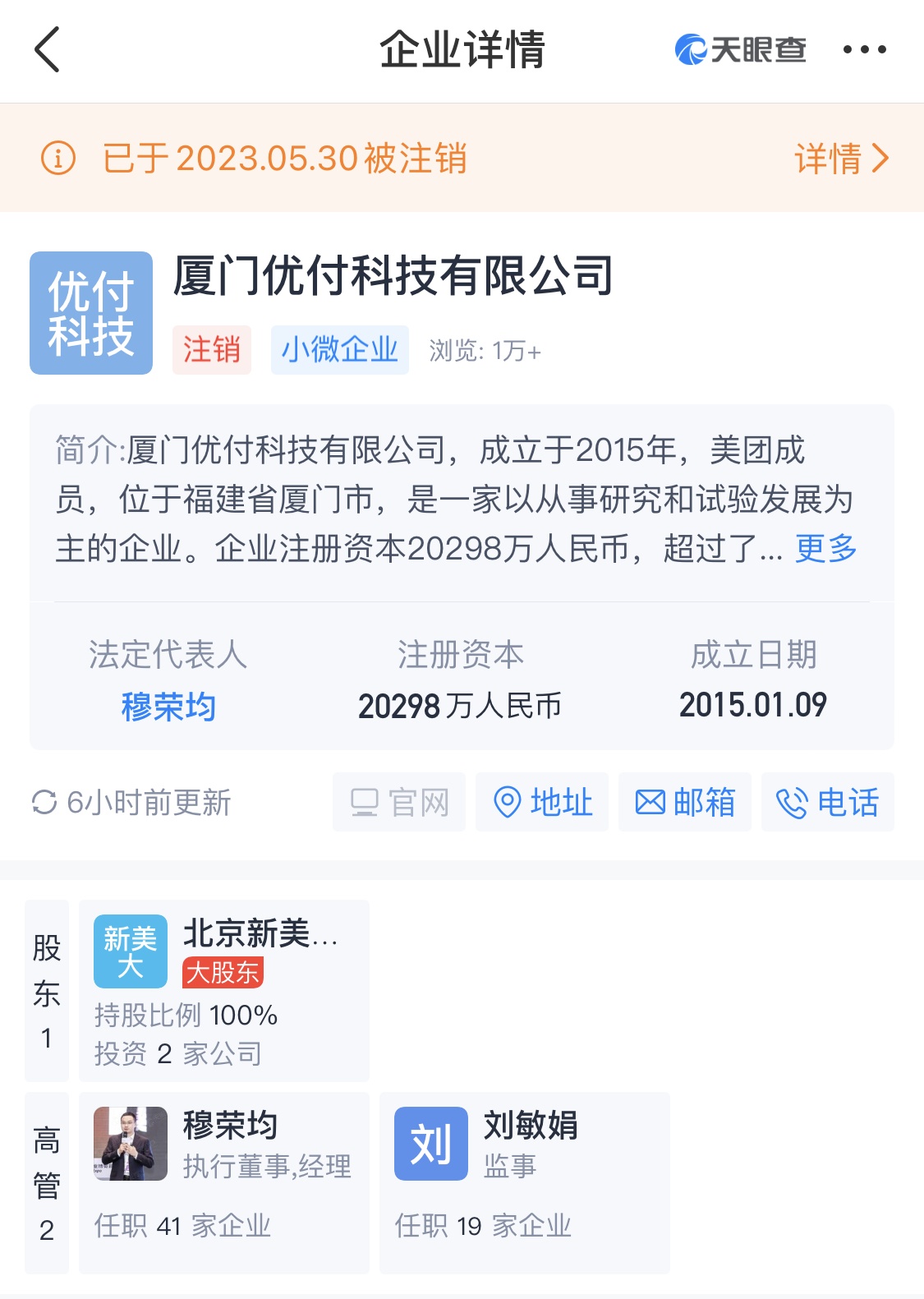This screenshot has height=1299, width=924.
Task: Open shareholder 北京新美... card
Action: pyautogui.click(x=224, y=991)
